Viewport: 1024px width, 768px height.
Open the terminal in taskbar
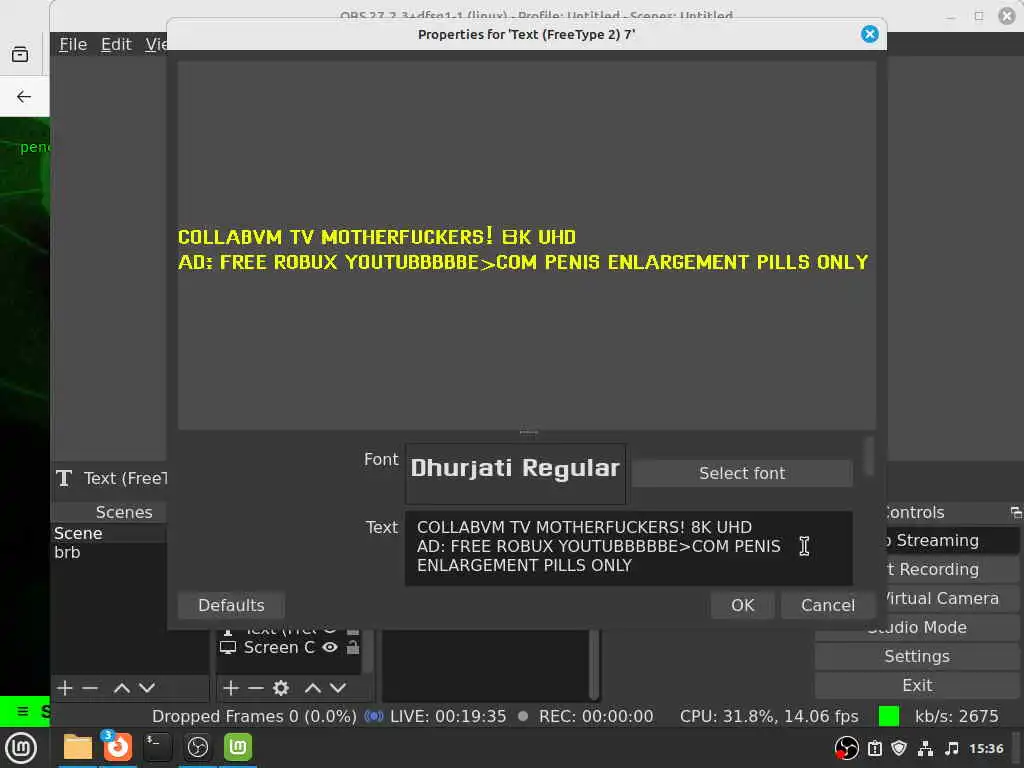157,747
